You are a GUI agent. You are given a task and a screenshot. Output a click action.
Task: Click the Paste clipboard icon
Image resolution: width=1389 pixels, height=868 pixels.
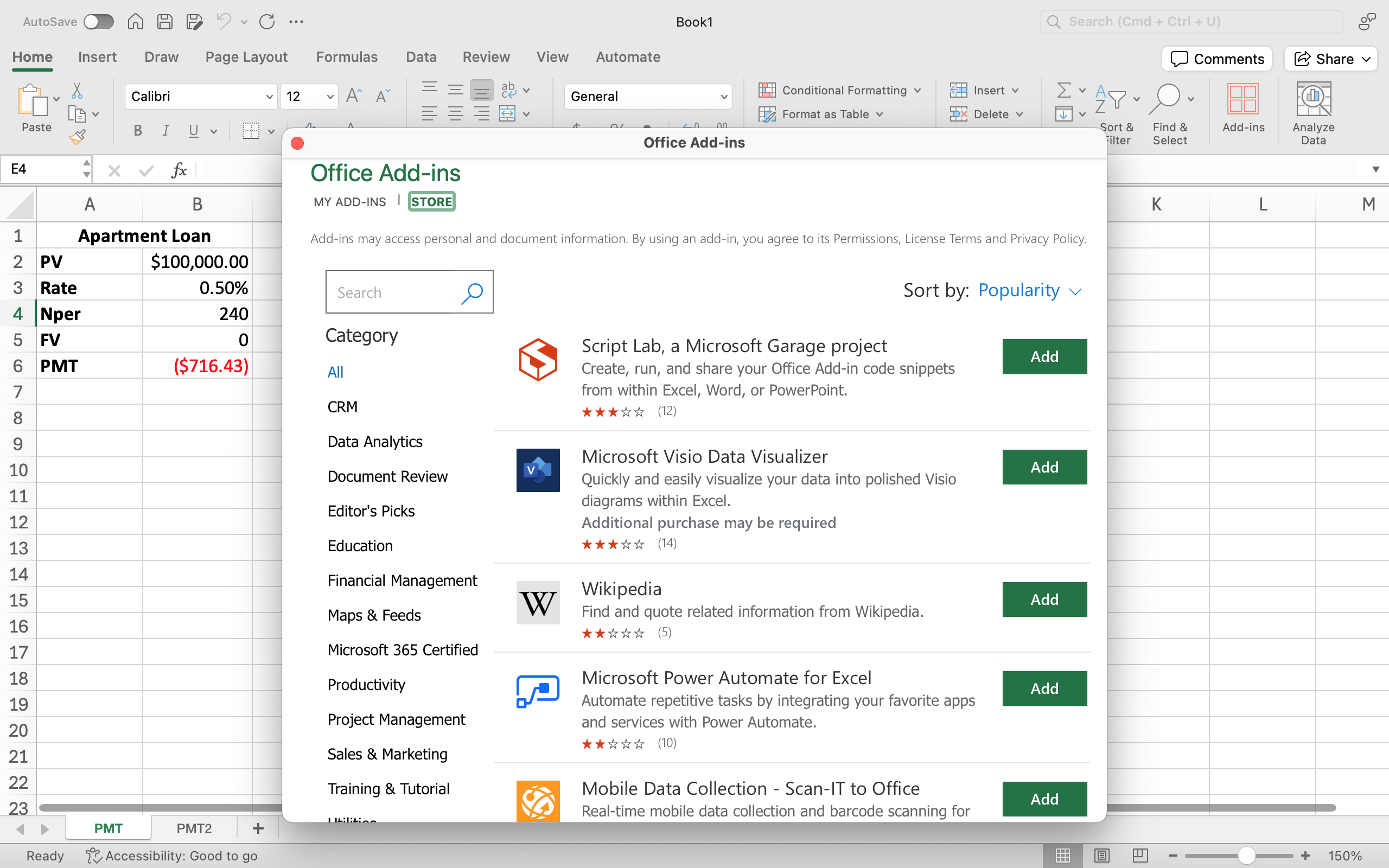pos(33,100)
